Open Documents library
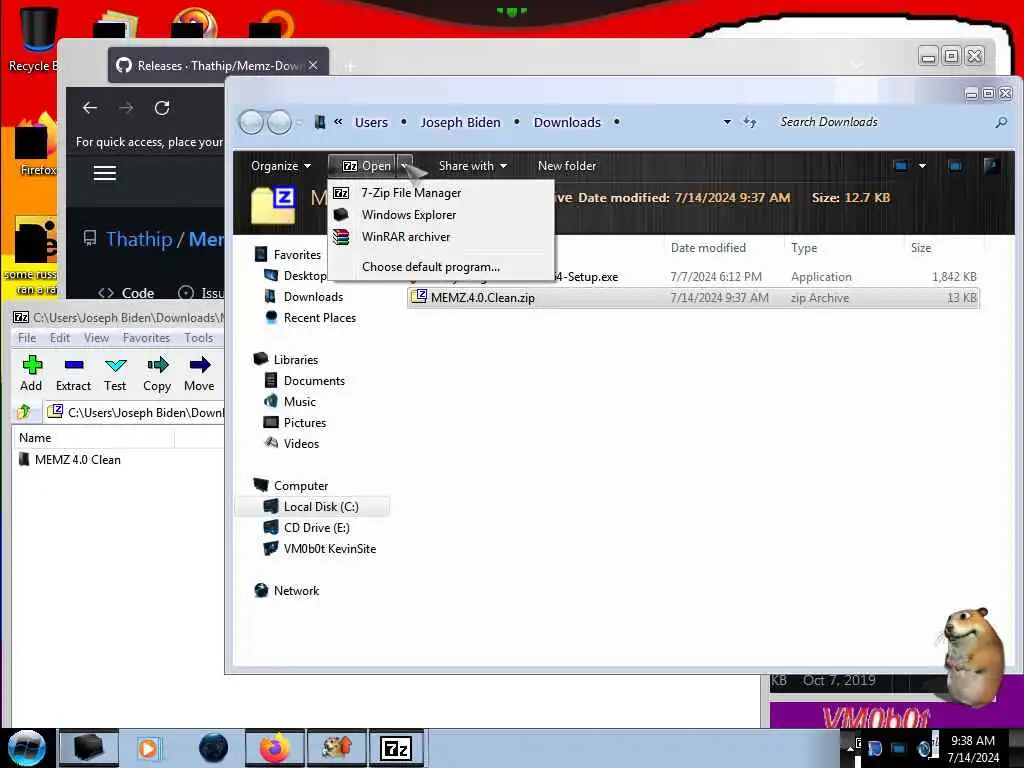Viewport: 1024px width, 768px height. 314,381
